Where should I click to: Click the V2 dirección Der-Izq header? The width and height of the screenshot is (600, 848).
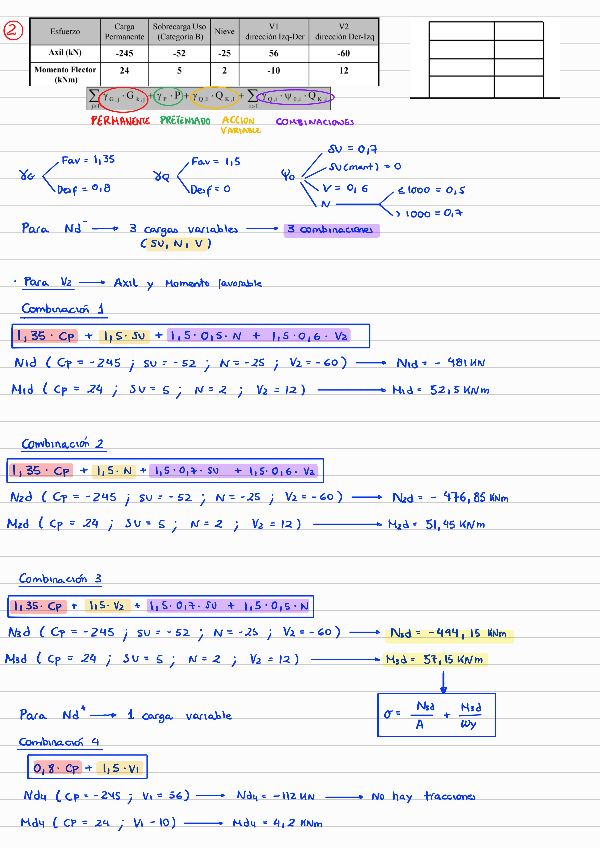(344, 32)
